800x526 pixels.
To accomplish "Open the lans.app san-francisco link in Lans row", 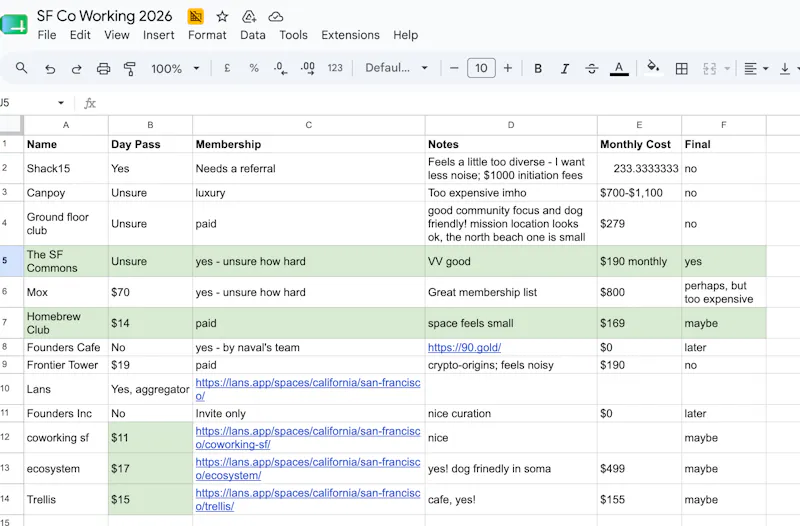I will (x=308, y=389).
